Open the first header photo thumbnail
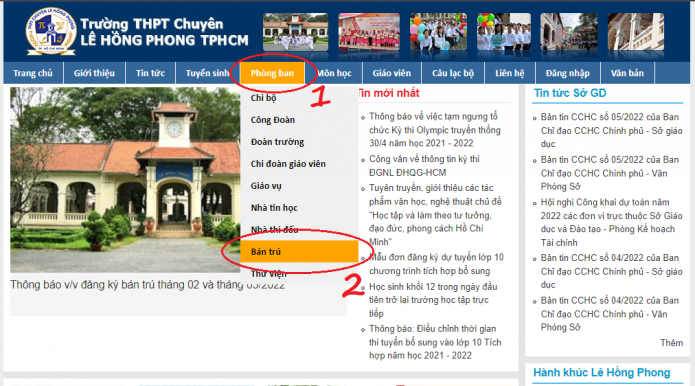The image size is (695, 386). tap(296, 32)
